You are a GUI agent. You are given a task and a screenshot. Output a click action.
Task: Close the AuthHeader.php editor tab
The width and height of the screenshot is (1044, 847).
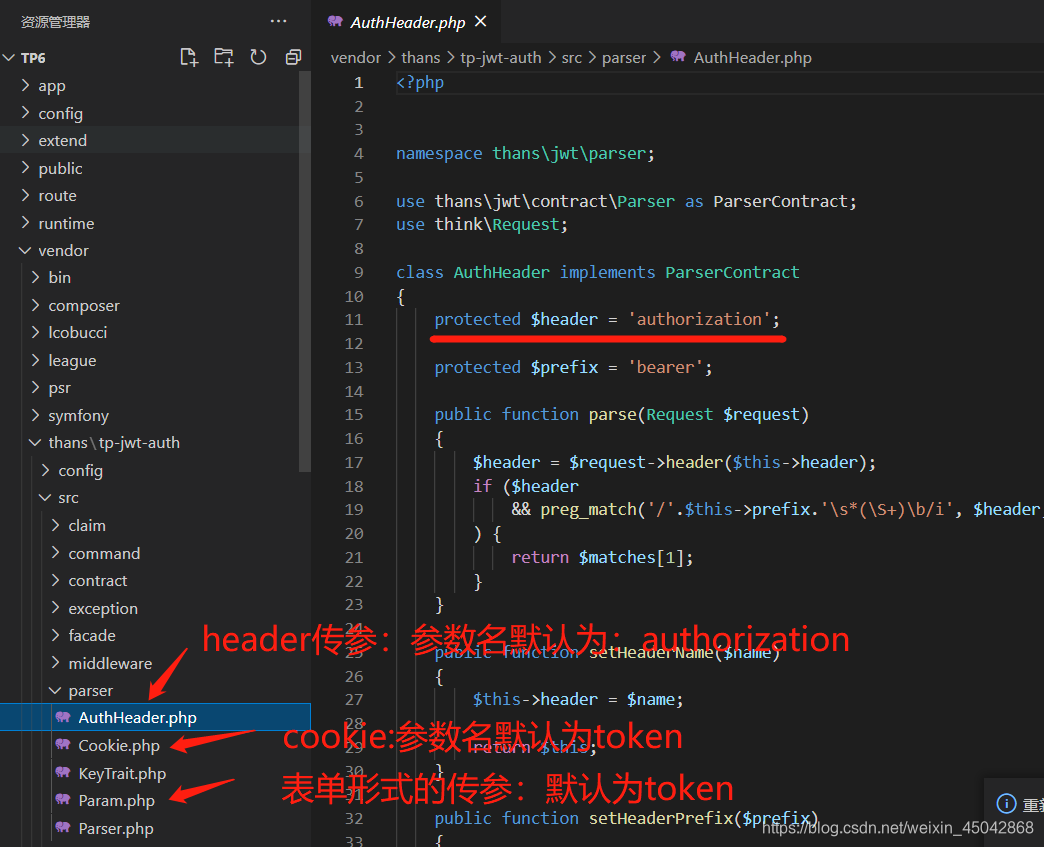point(481,21)
